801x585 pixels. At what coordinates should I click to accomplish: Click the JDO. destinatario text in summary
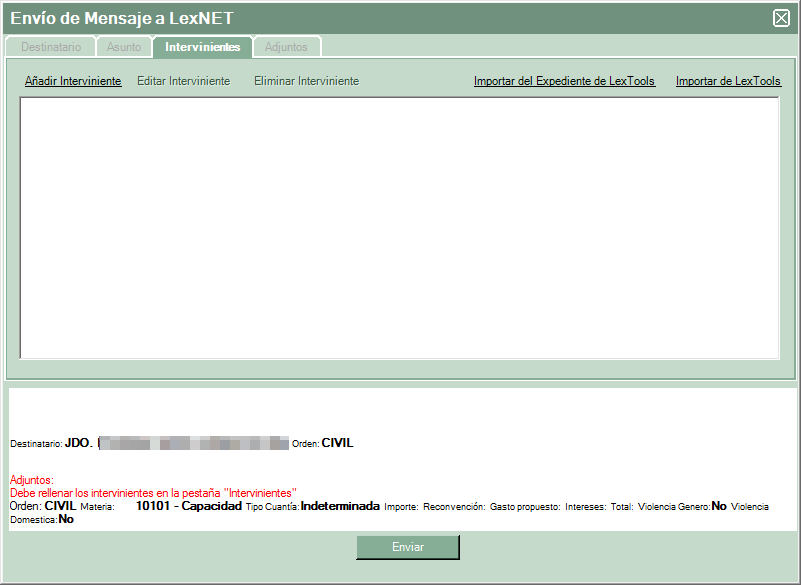[x=78, y=443]
